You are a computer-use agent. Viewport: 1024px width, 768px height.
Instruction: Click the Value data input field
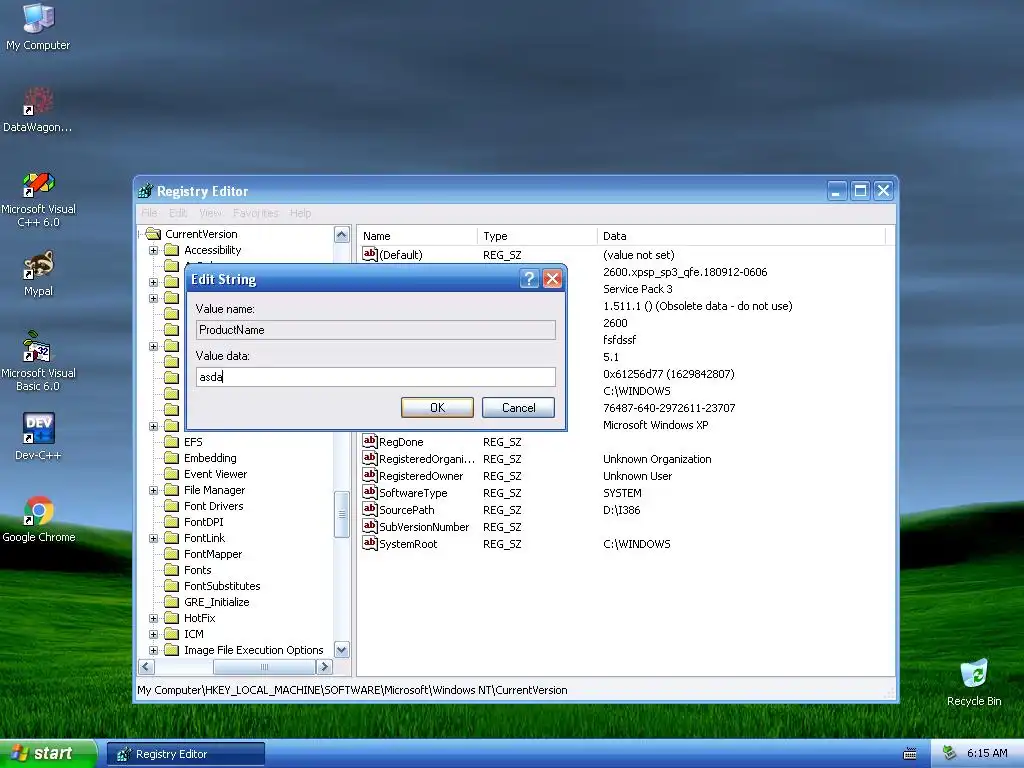point(376,377)
